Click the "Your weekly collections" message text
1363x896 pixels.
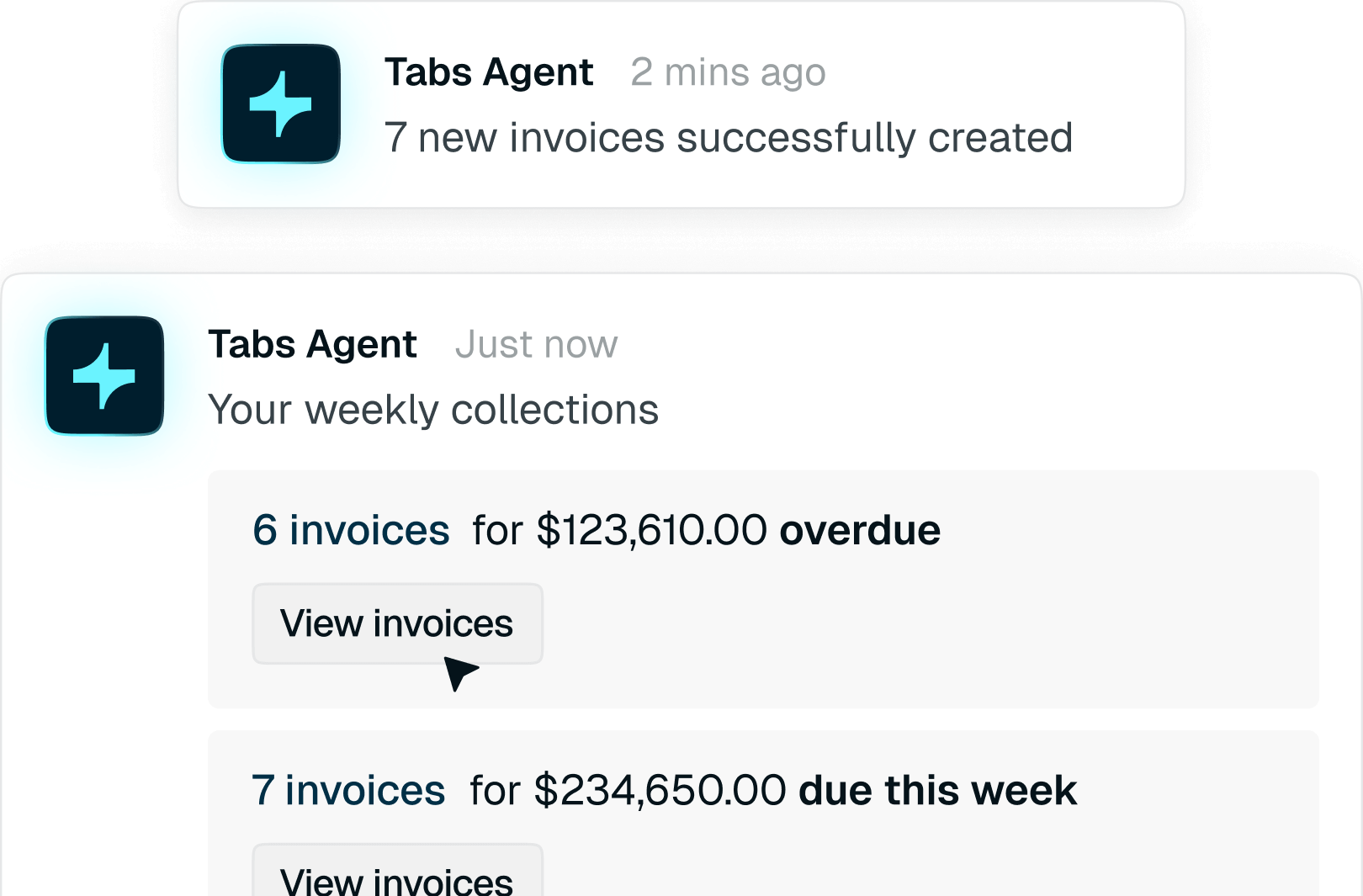tap(433, 410)
